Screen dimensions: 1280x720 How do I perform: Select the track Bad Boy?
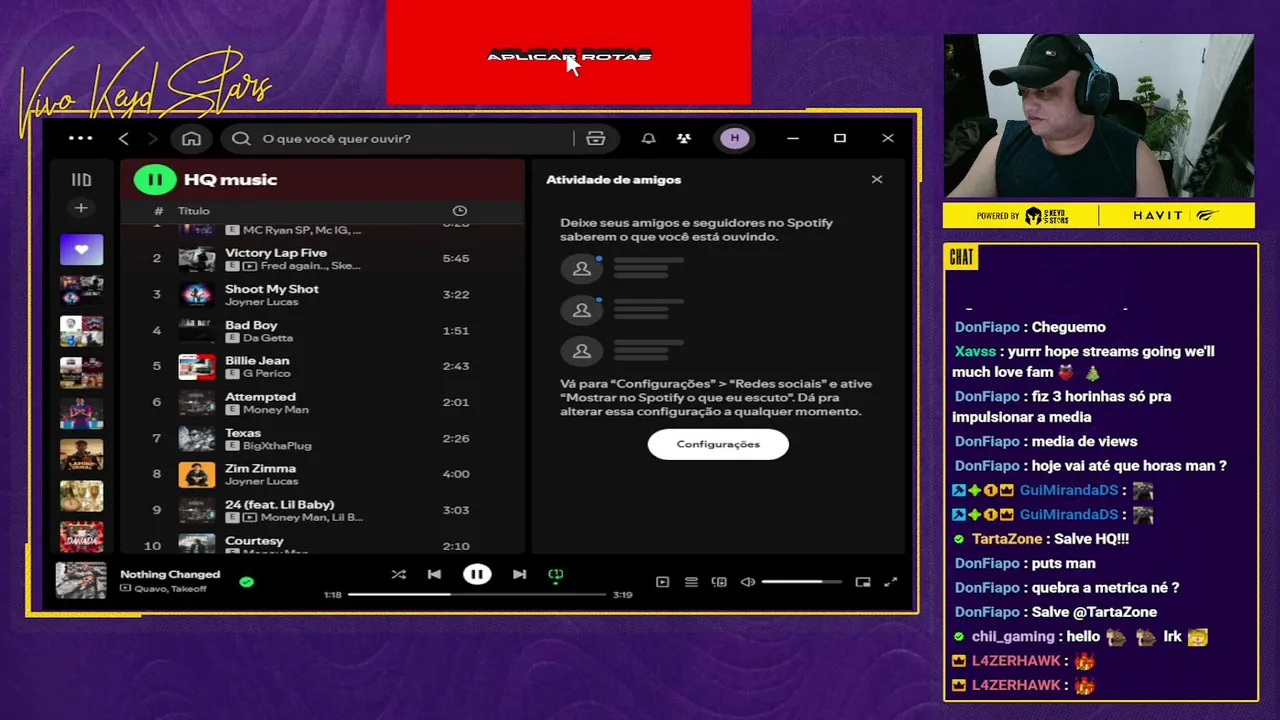(322, 330)
